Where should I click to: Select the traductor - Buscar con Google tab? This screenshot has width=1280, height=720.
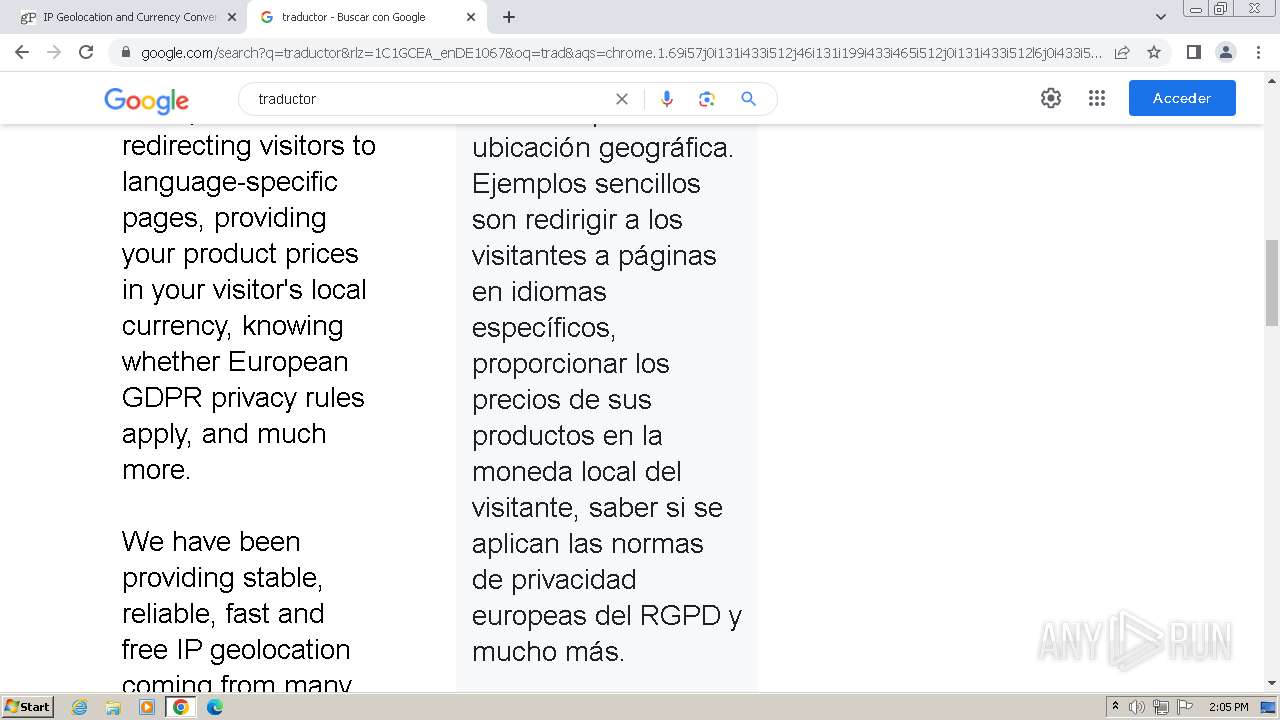(366, 17)
